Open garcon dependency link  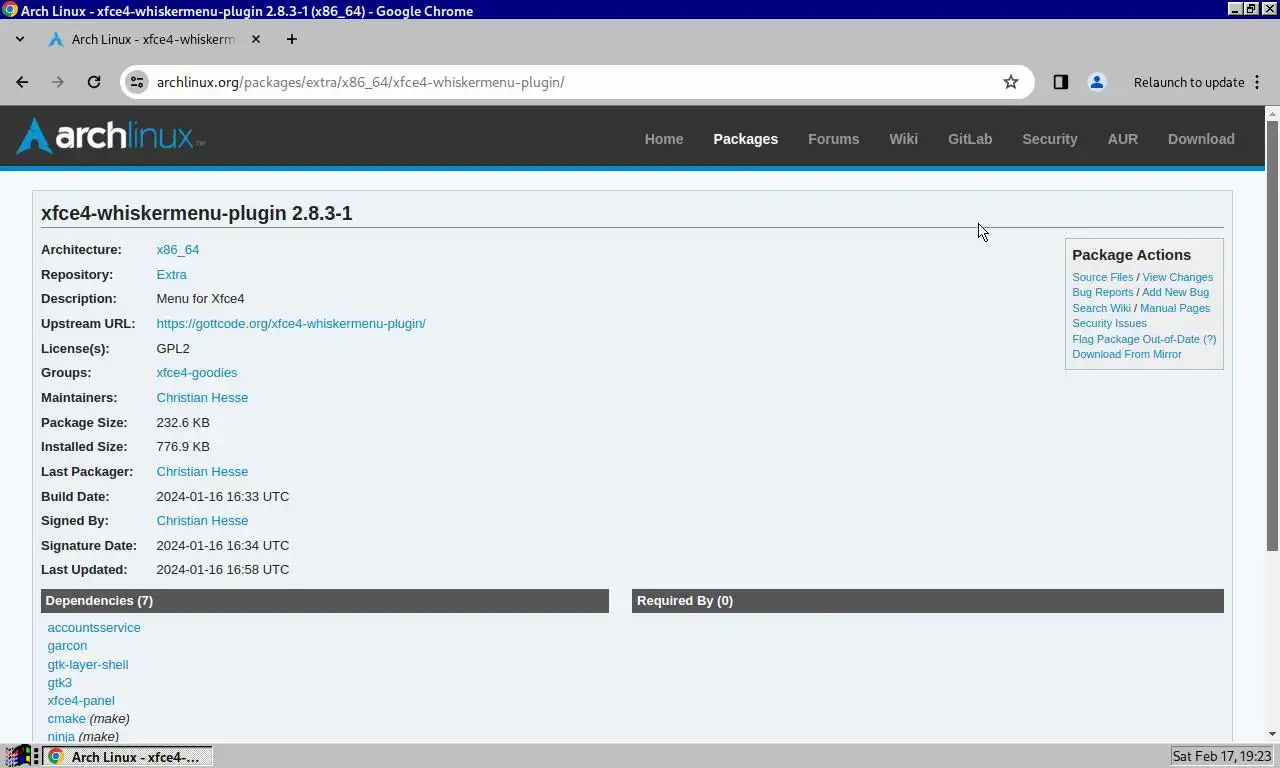67,645
